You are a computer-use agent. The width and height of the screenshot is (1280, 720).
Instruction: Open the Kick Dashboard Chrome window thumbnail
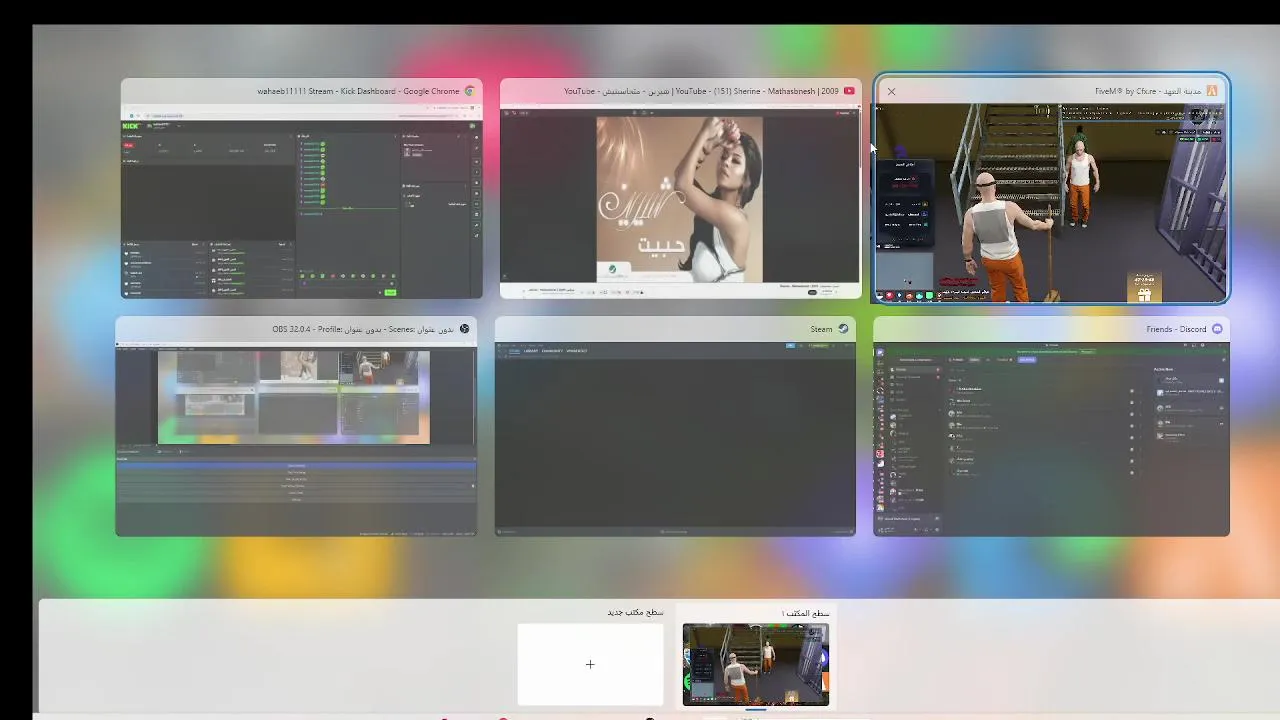point(301,189)
